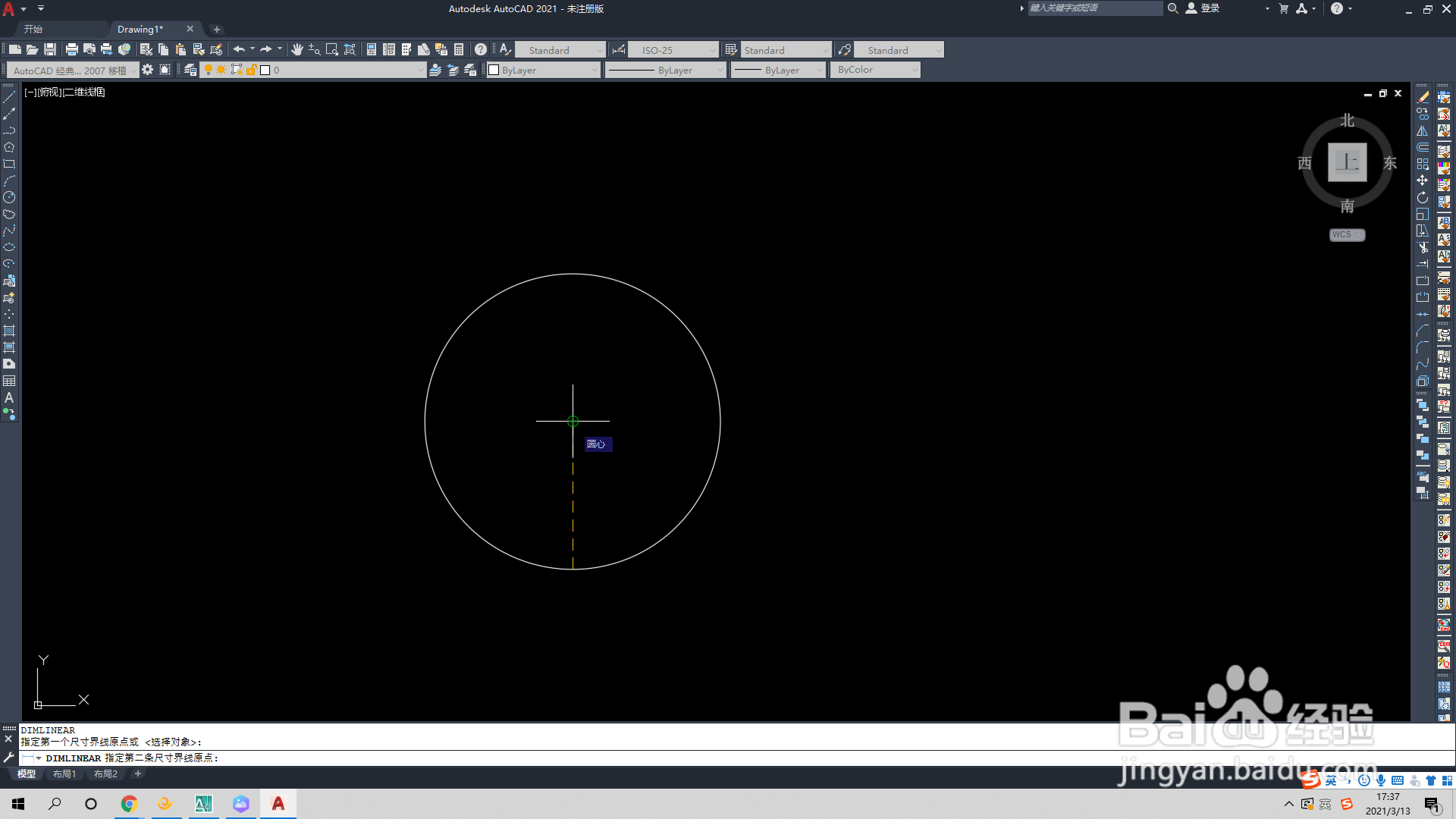Select the Rotate modify tool
The height and width of the screenshot is (819, 1456).
[1423, 197]
